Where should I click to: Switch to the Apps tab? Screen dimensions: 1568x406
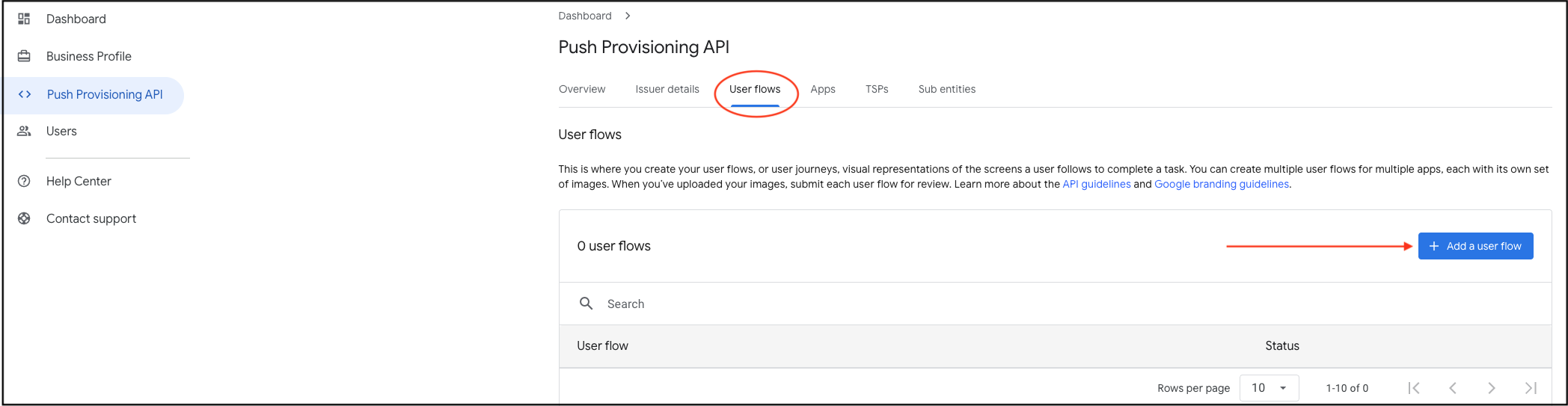point(823,89)
